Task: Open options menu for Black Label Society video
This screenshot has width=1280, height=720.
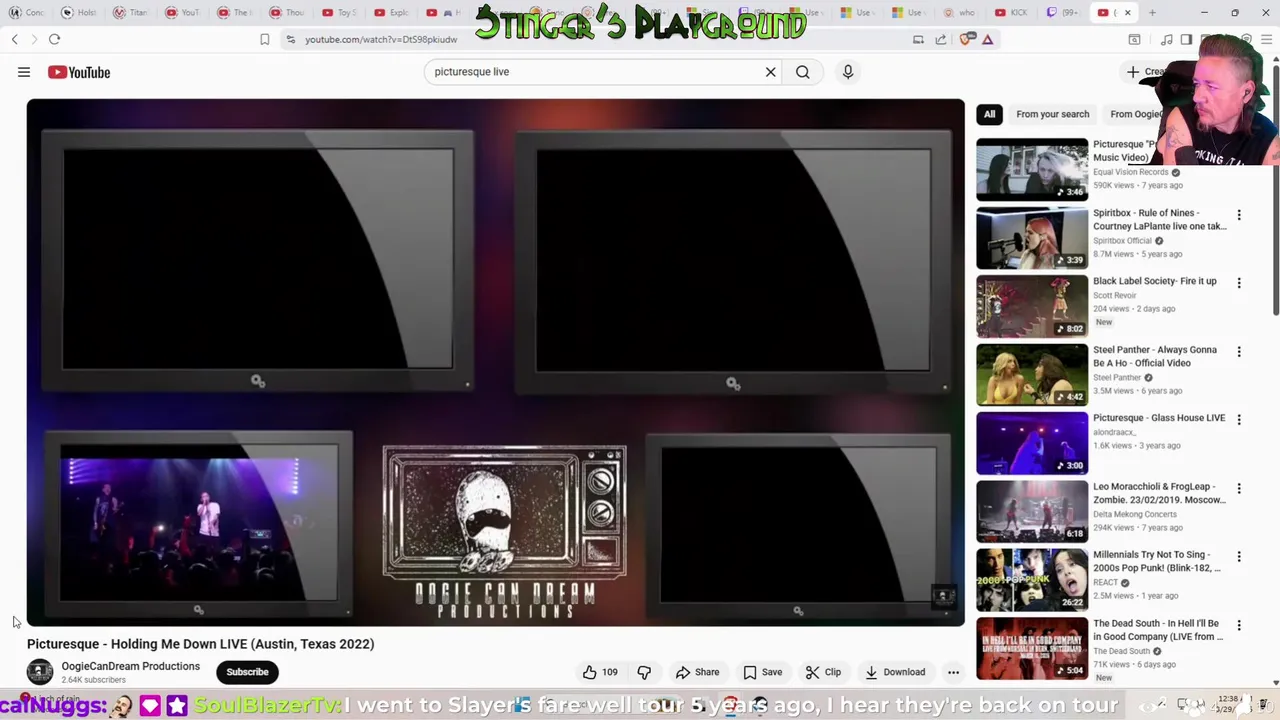Action: (1239, 283)
